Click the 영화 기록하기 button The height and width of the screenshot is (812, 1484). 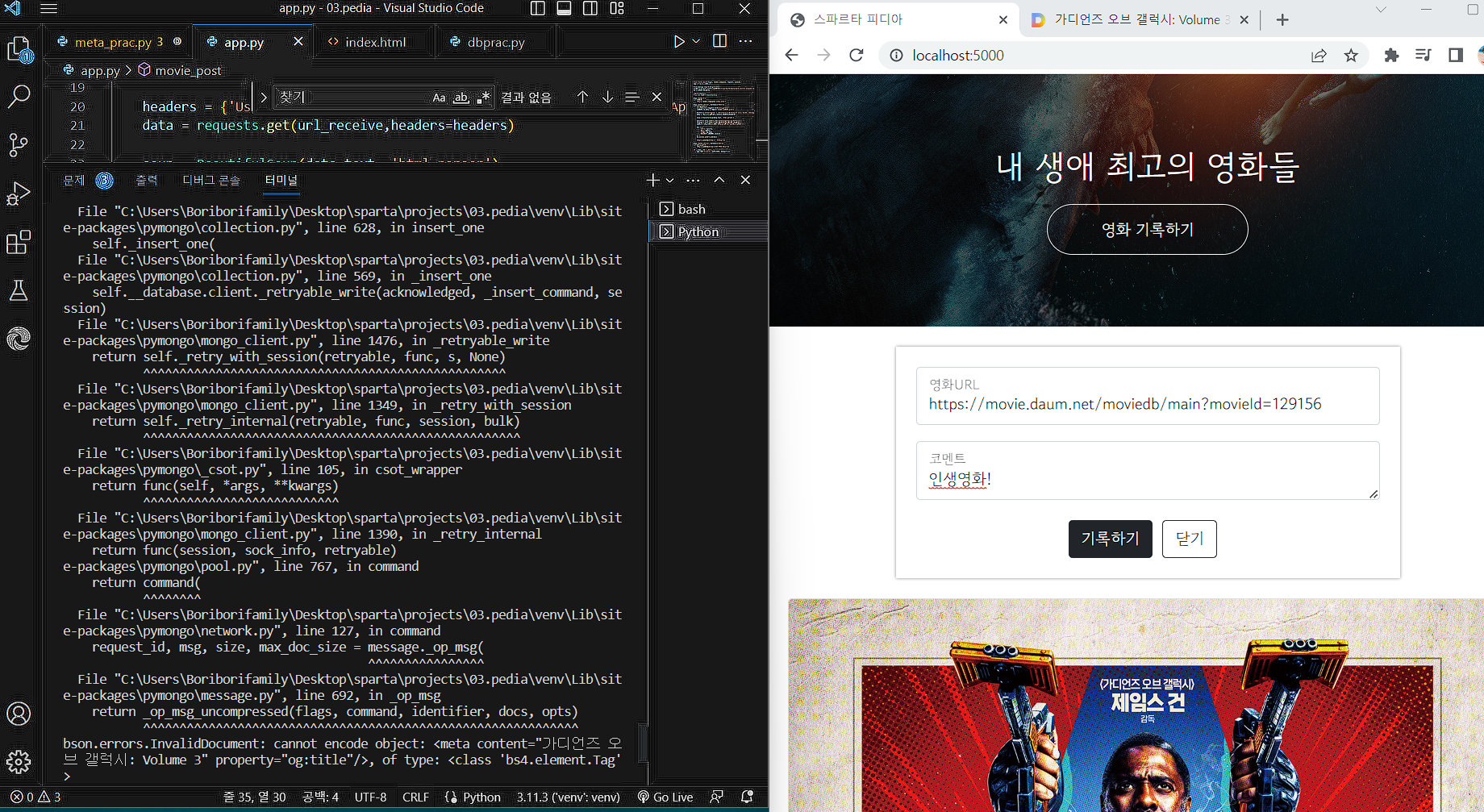pyautogui.click(x=1147, y=230)
